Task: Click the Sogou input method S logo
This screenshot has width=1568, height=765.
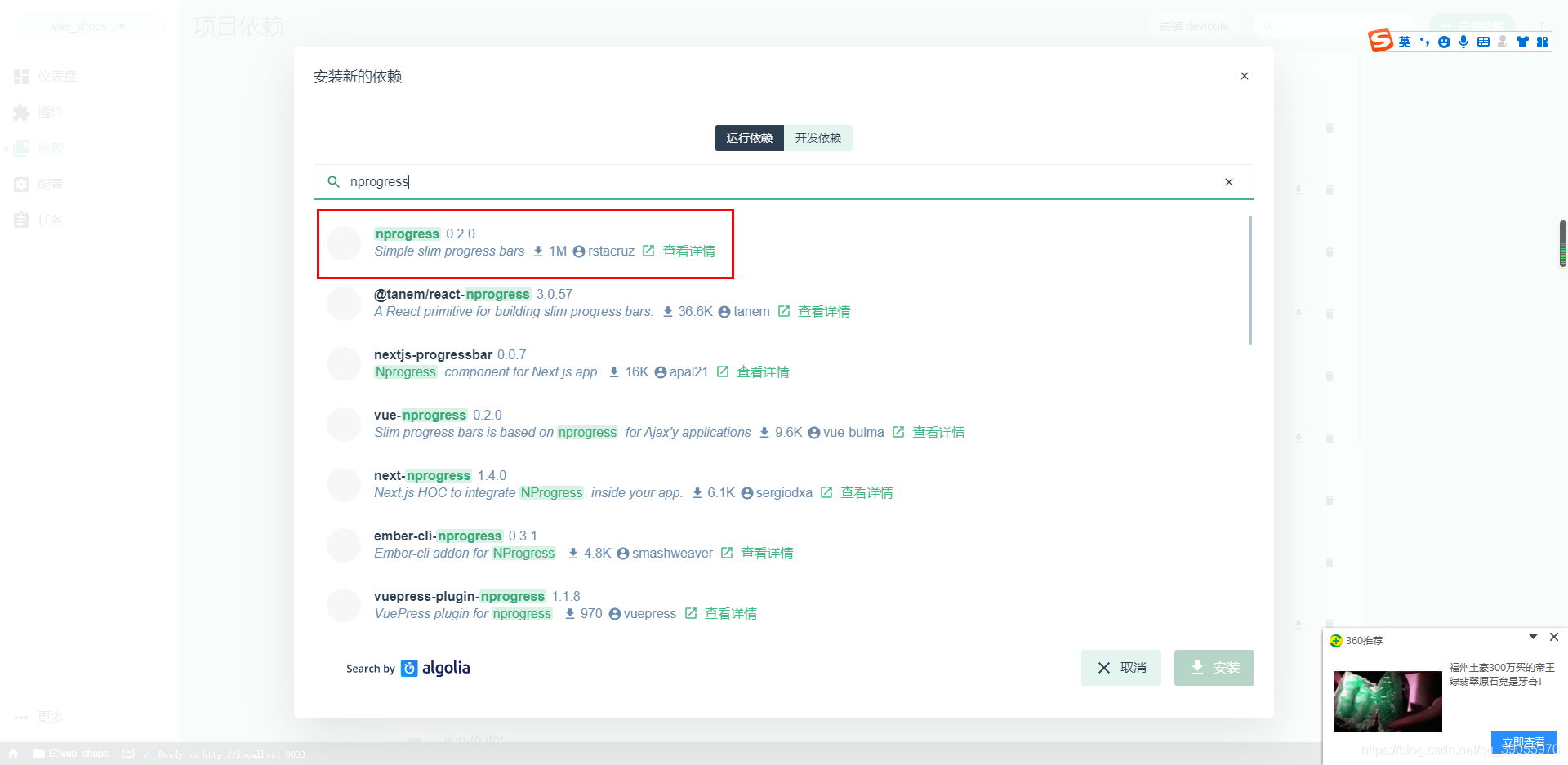Action: 1381,40
